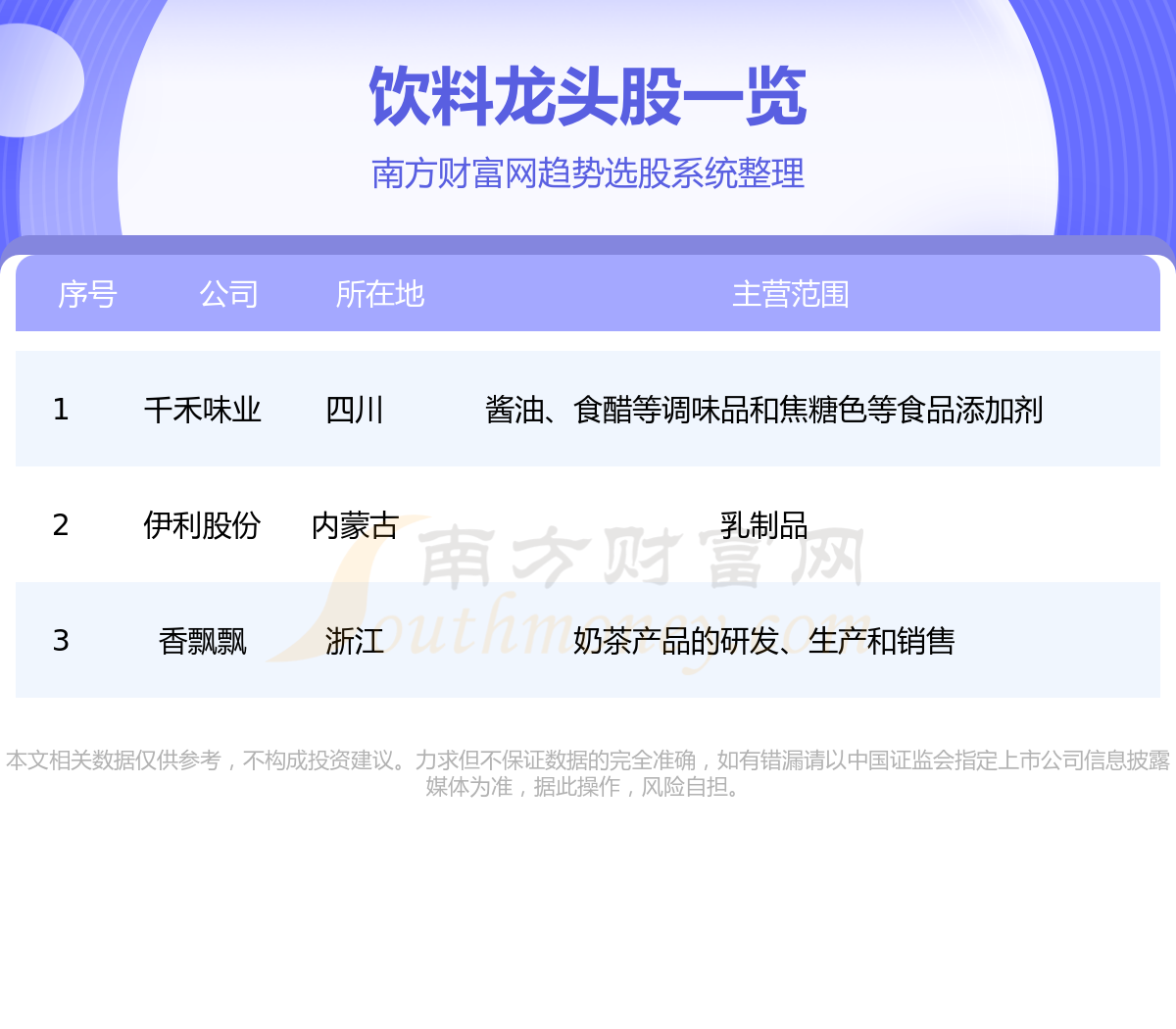Click the 所在地 column header
This screenshot has width=1176, height=1029.
point(379,294)
